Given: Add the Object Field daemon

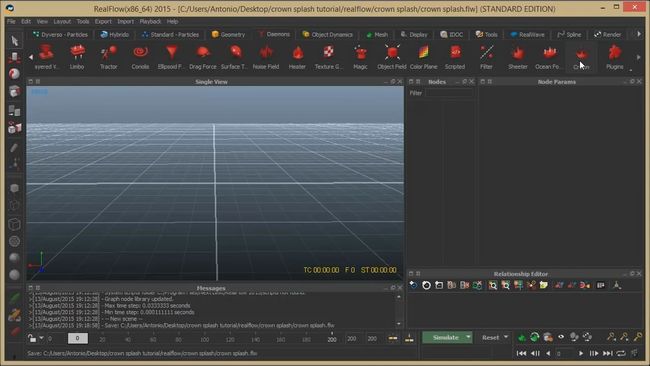Looking at the screenshot, I should [392, 57].
